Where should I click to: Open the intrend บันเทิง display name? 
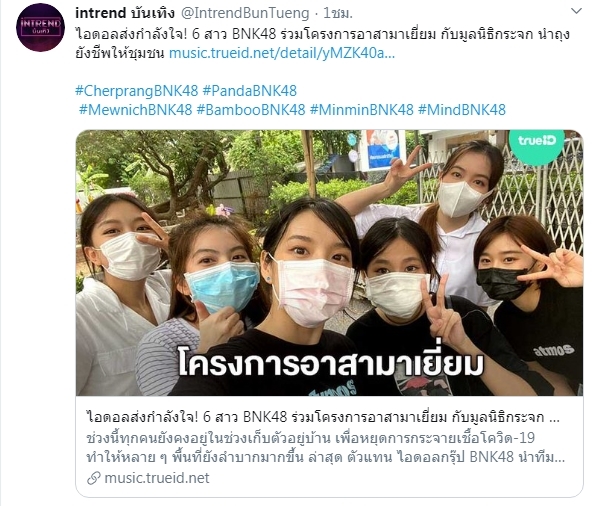pyautogui.click(x=125, y=13)
